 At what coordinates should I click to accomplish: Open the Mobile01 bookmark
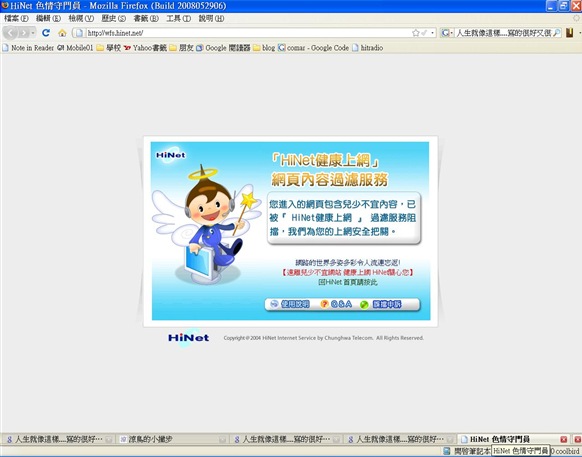coord(75,48)
